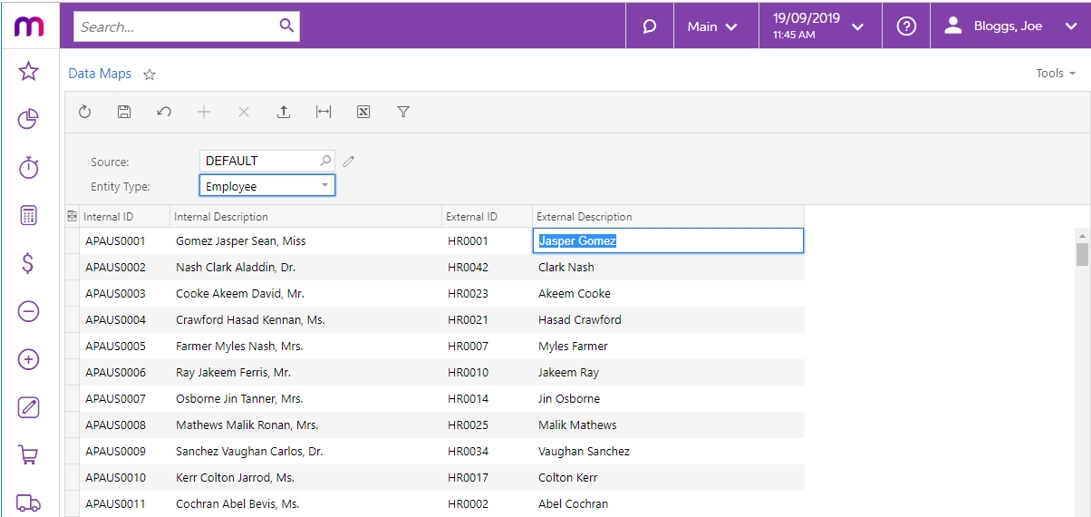Click the Undo arrow icon

click(164, 111)
